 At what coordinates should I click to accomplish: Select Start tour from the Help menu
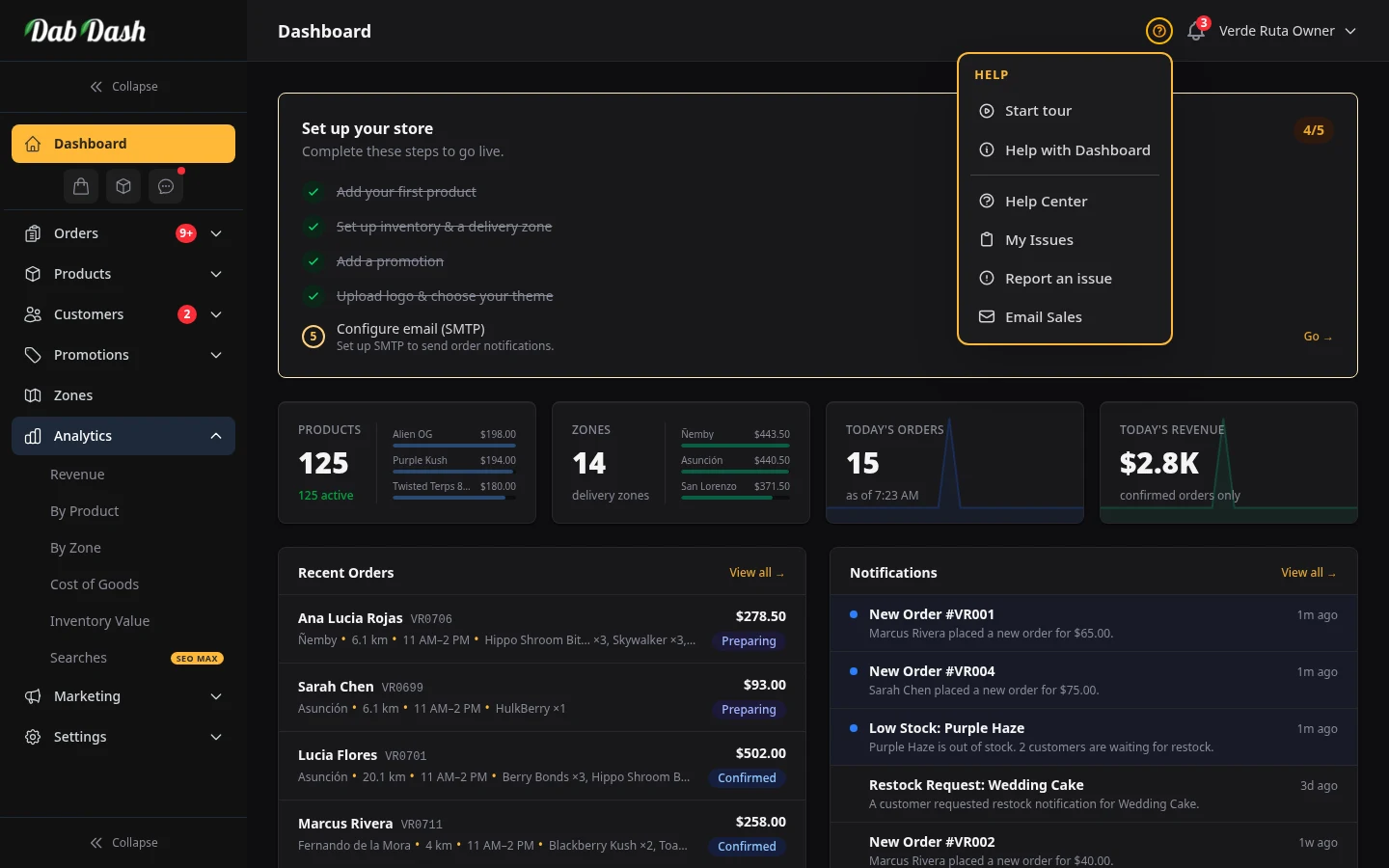[1038, 110]
